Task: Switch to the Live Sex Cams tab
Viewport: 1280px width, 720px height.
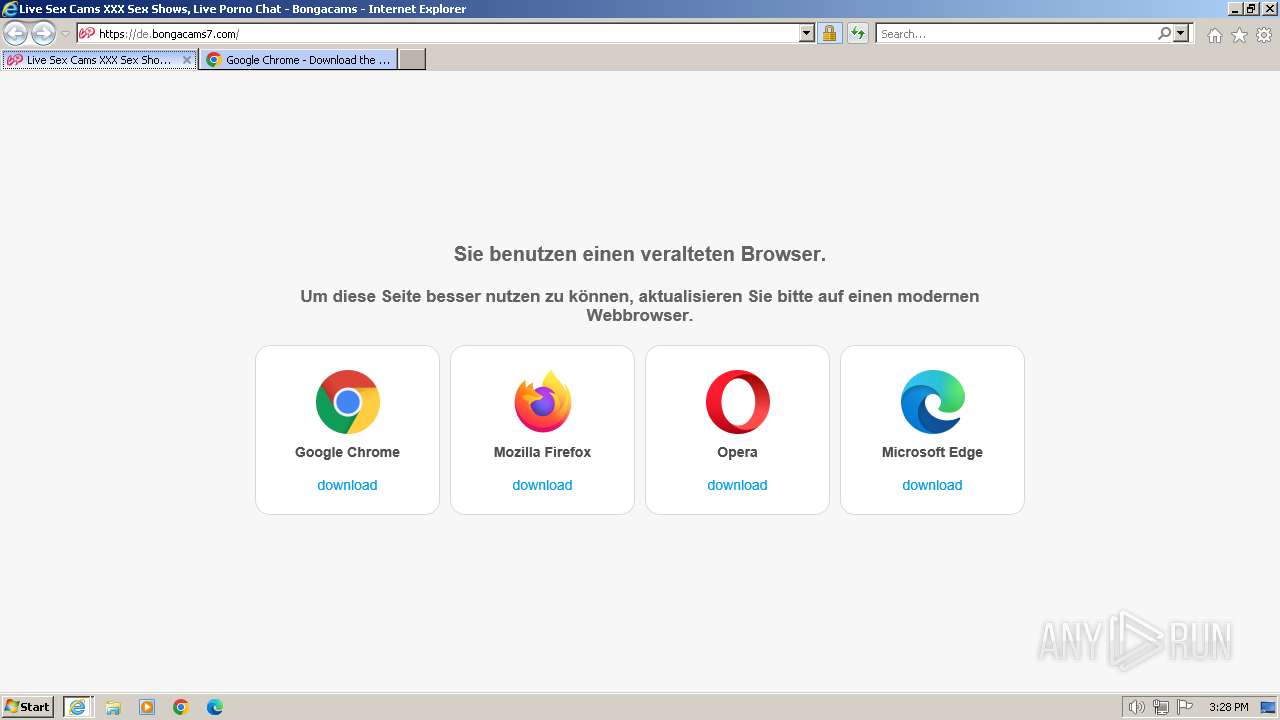Action: (x=98, y=60)
